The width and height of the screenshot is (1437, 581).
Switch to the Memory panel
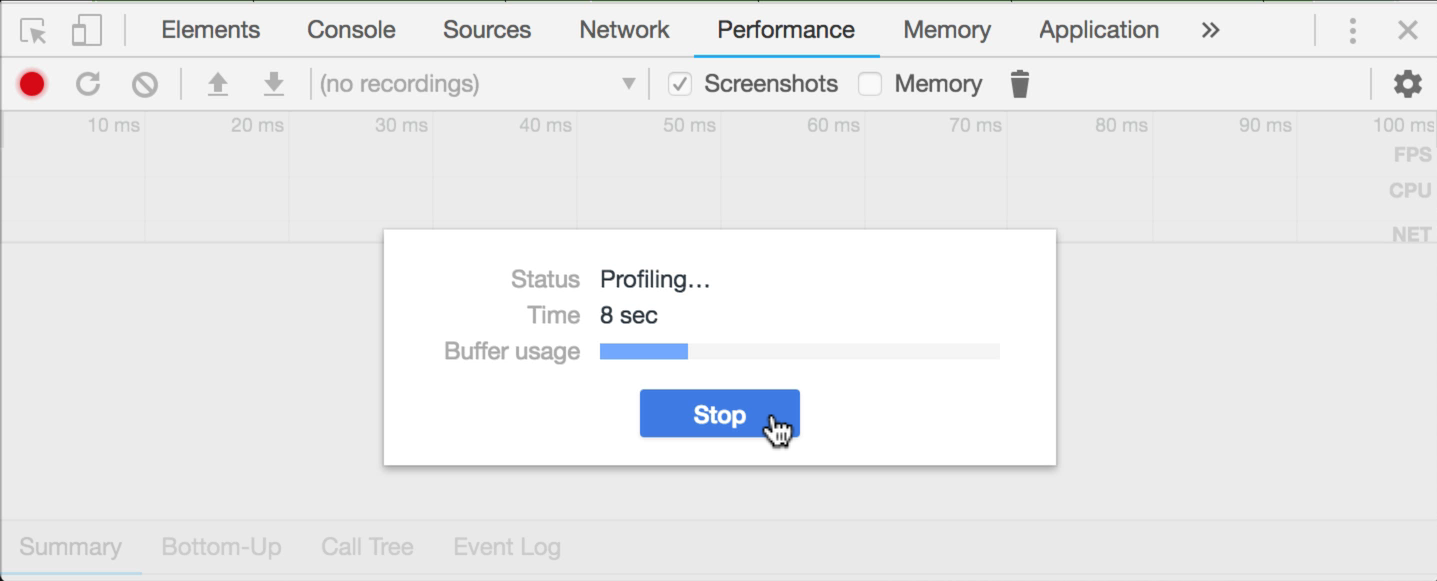[945, 29]
